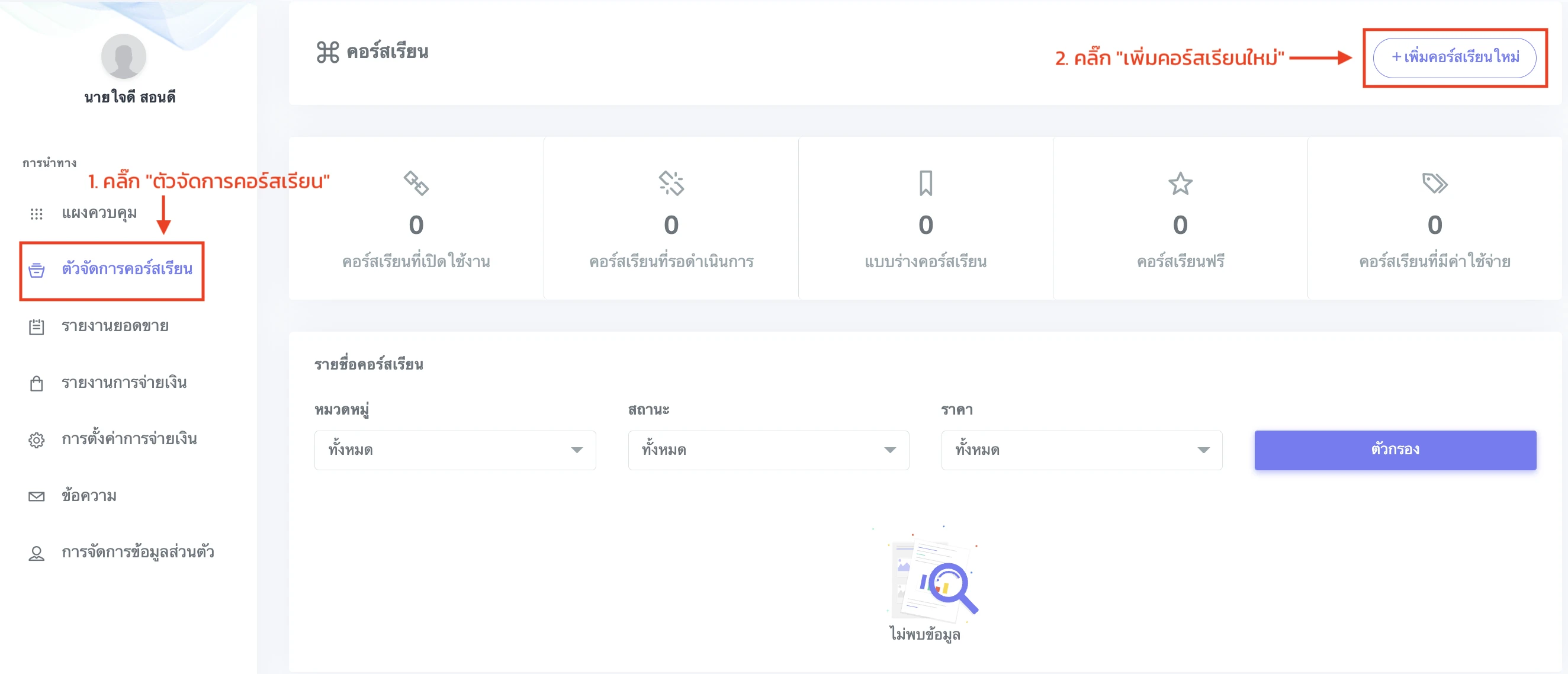Image resolution: width=1568 pixels, height=674 pixels.
Task: Click the course manager icon beside ตัวจัดการคอร์สเรียน
Action: (x=37, y=269)
